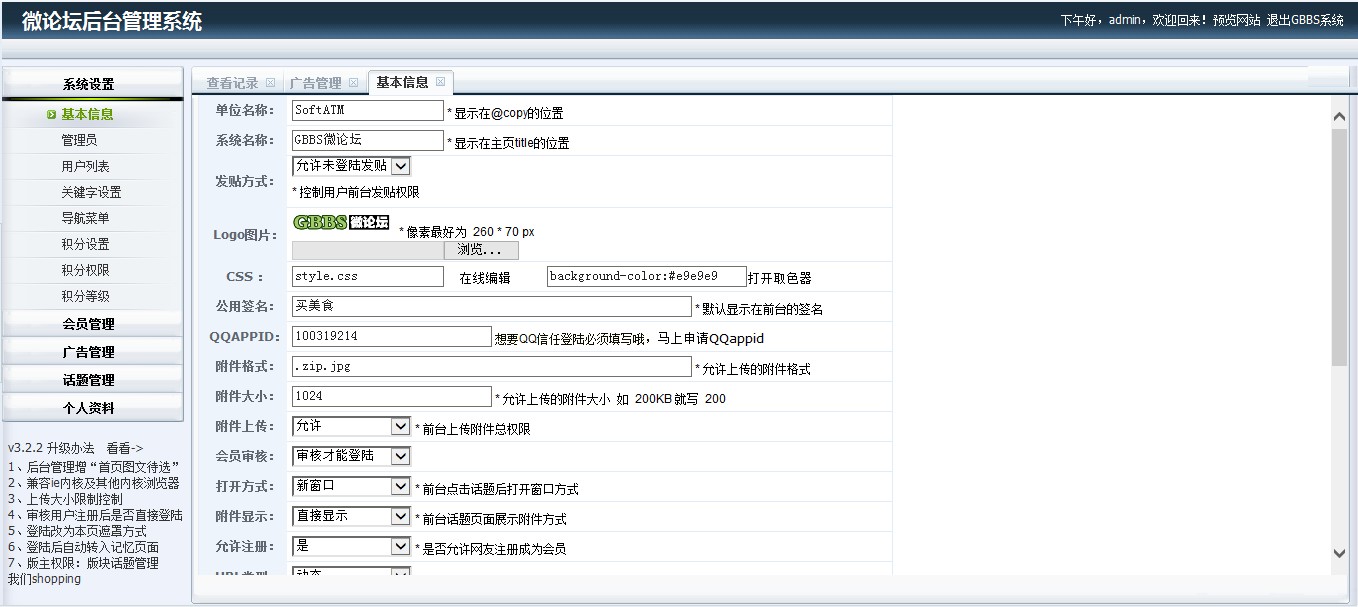
Task: Expand the 附件显示 dropdown
Action: tap(351, 516)
